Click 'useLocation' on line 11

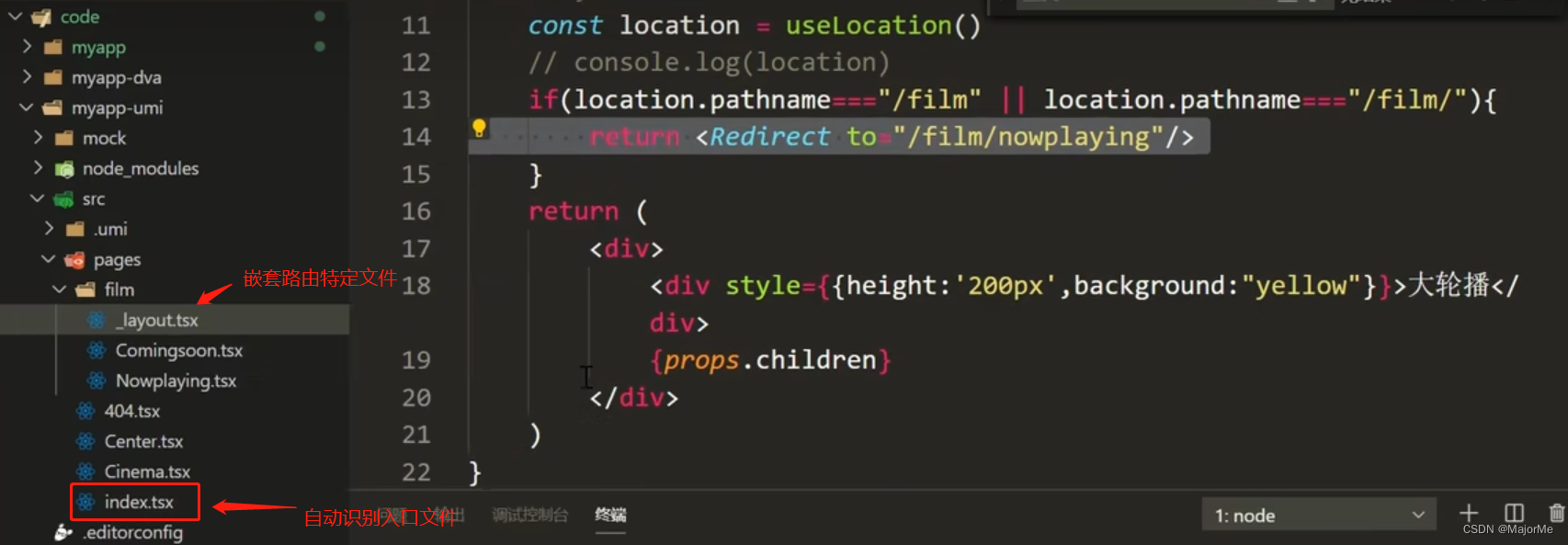click(869, 26)
